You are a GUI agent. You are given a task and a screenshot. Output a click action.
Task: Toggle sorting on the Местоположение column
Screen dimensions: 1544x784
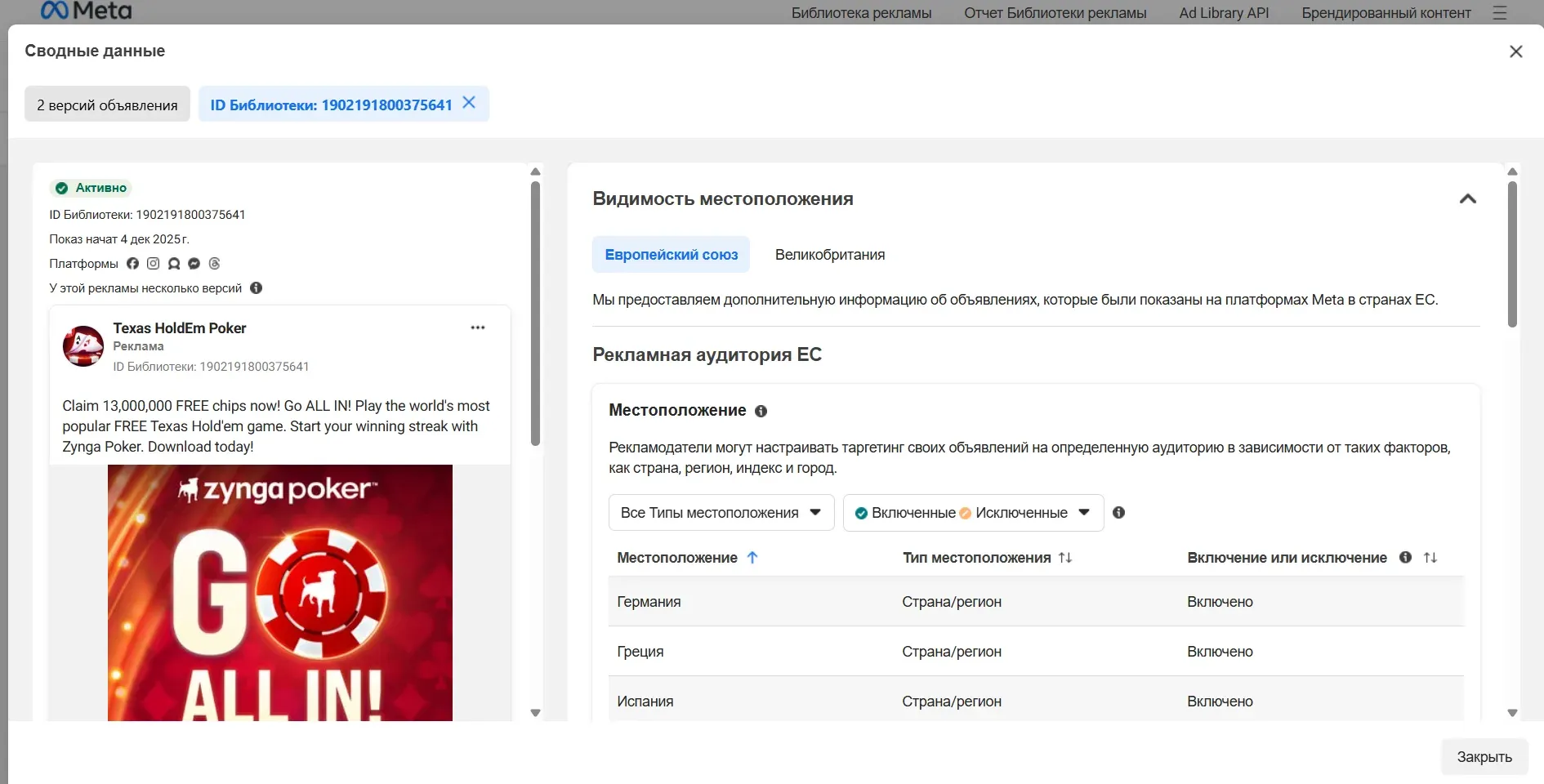click(752, 558)
